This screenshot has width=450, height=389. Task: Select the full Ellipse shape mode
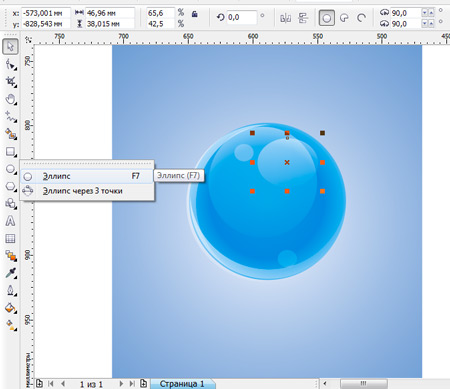pyautogui.click(x=327, y=18)
